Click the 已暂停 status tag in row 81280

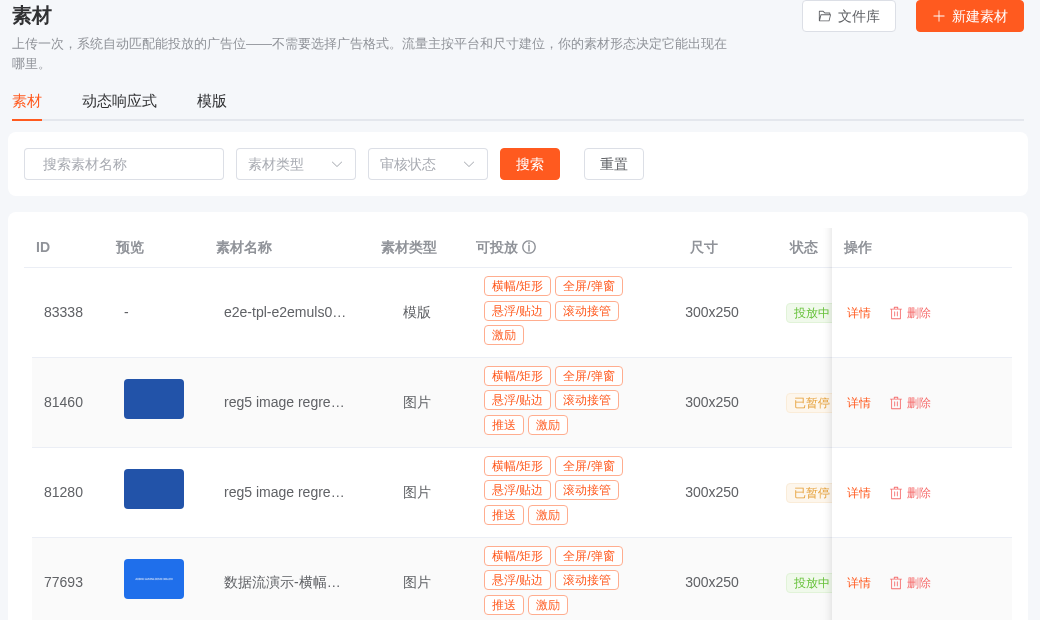click(x=809, y=493)
